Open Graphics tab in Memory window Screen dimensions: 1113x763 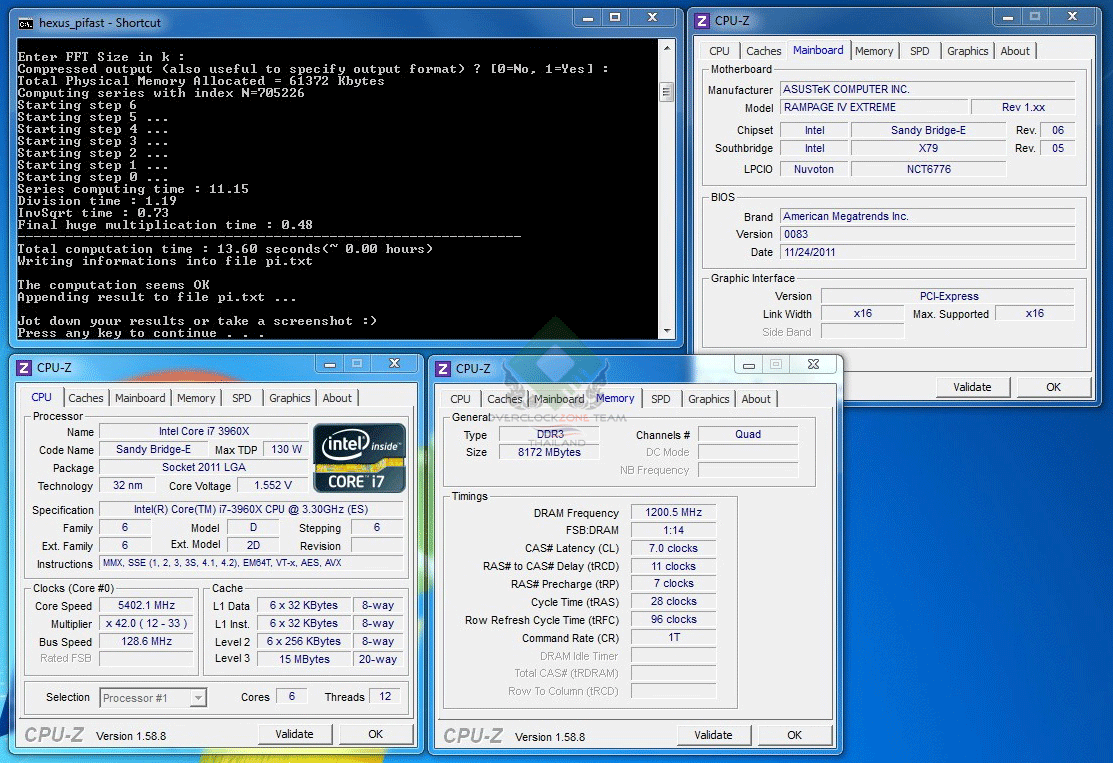[708, 399]
